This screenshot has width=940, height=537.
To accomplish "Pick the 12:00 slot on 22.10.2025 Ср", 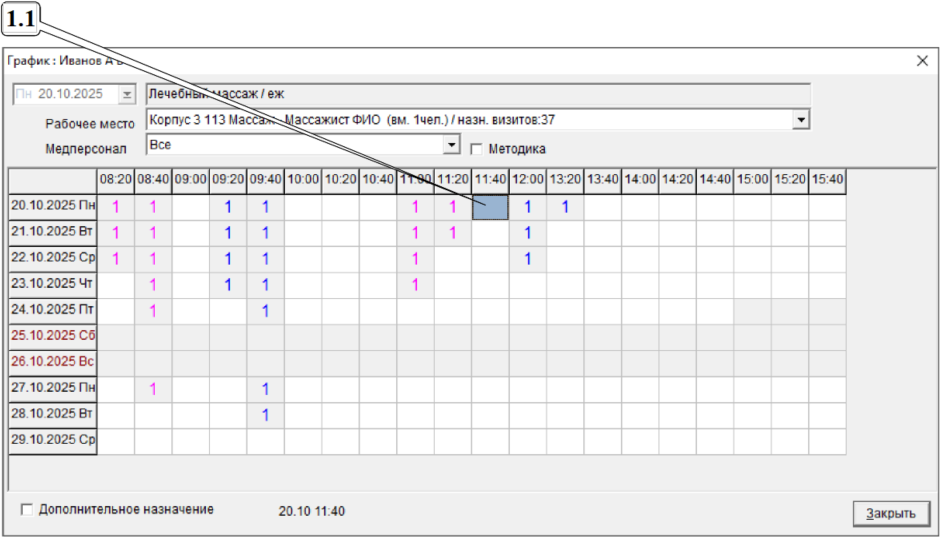I will 527,259.
